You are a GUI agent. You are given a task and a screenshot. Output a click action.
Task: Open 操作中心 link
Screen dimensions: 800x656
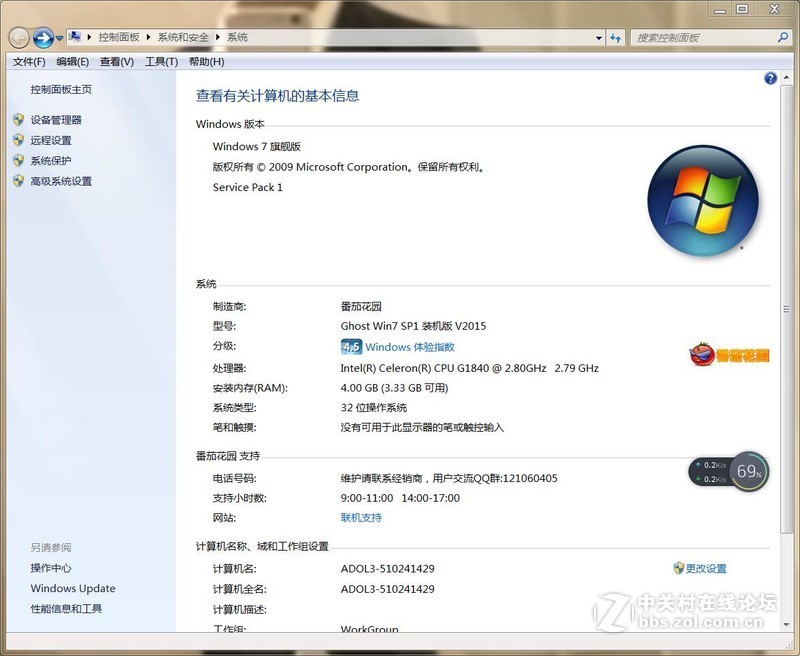click(x=51, y=568)
